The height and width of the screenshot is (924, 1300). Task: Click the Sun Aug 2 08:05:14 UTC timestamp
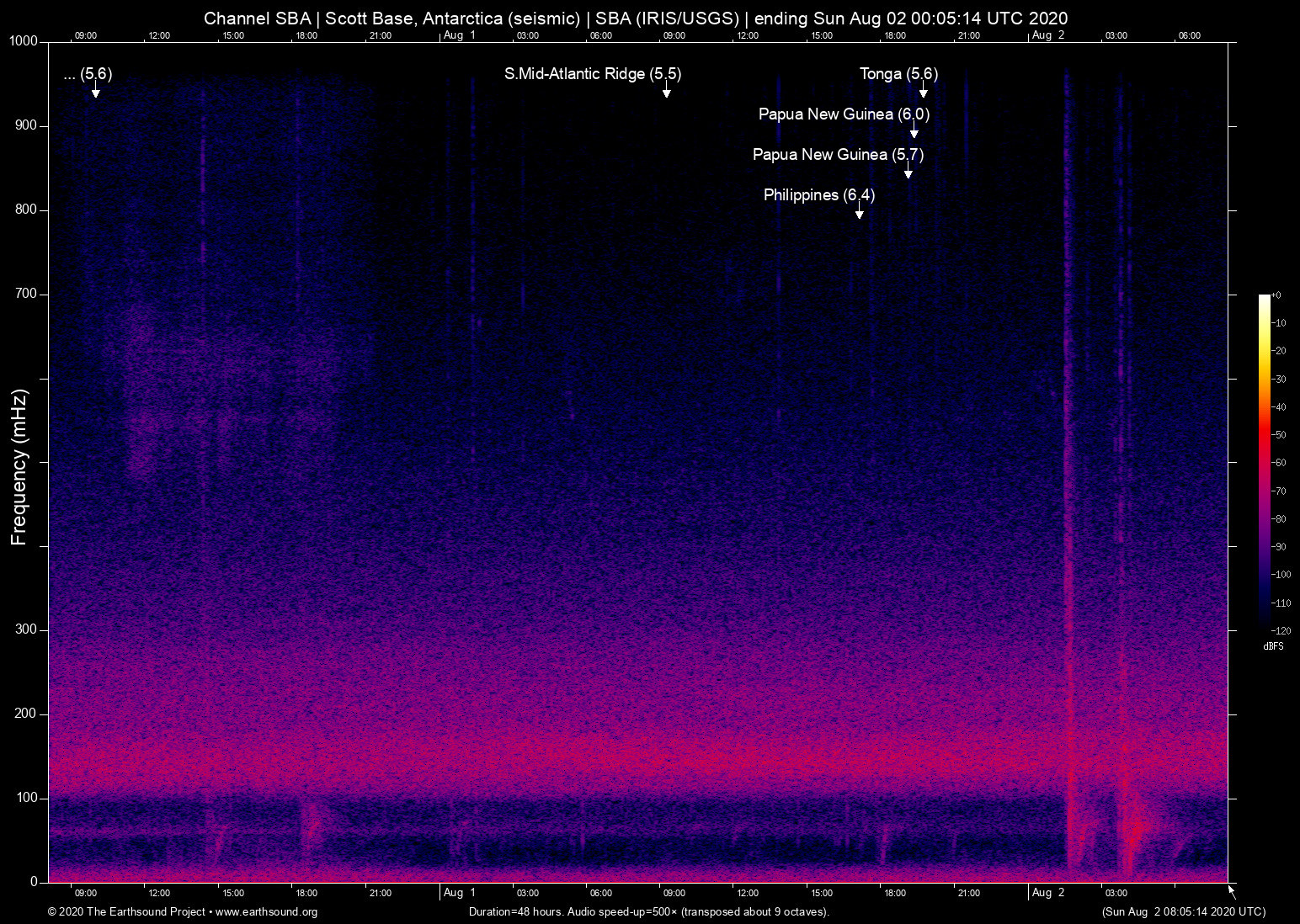(1182, 912)
